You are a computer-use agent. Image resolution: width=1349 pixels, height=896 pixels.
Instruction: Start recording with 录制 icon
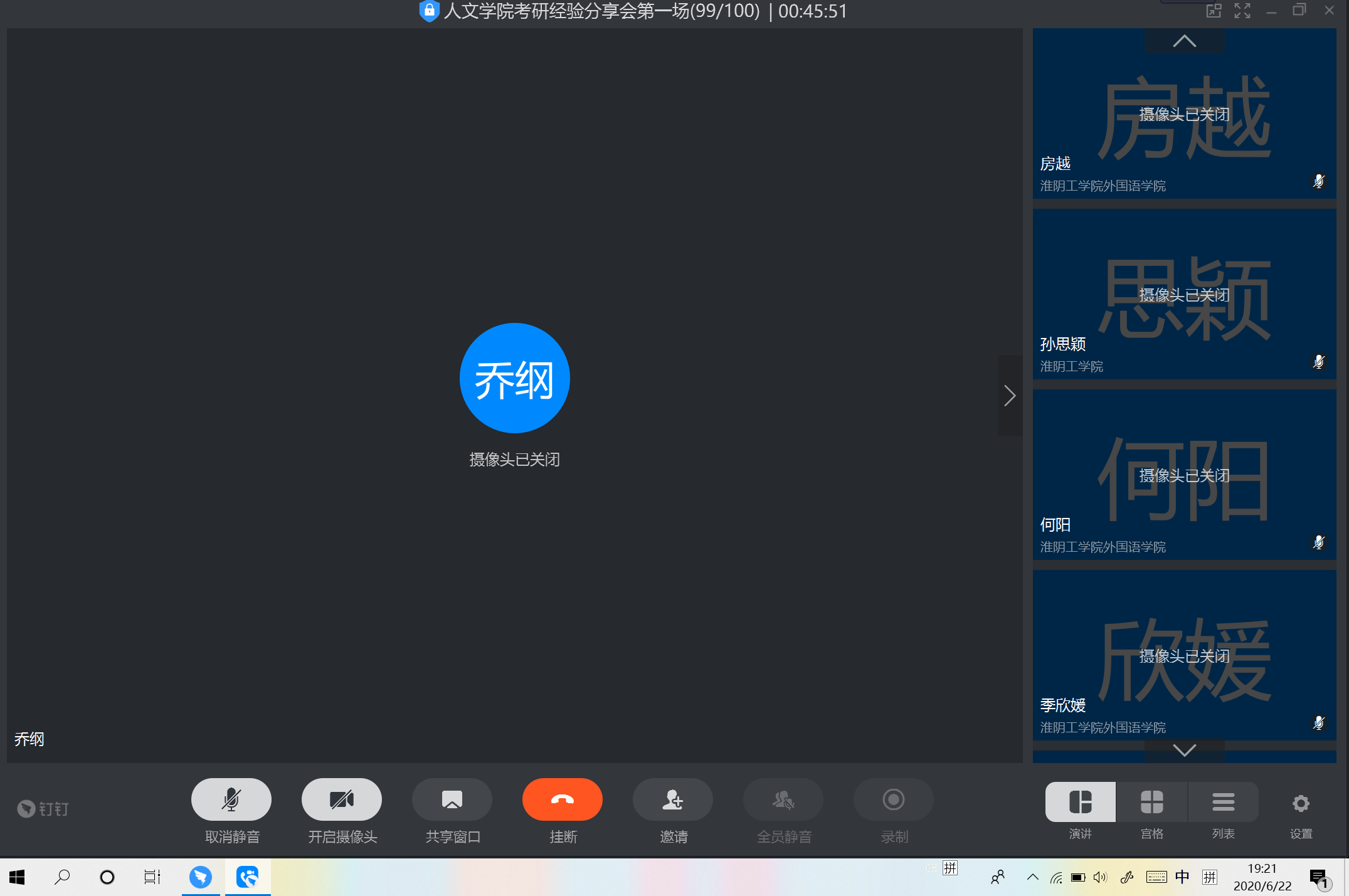tap(893, 799)
